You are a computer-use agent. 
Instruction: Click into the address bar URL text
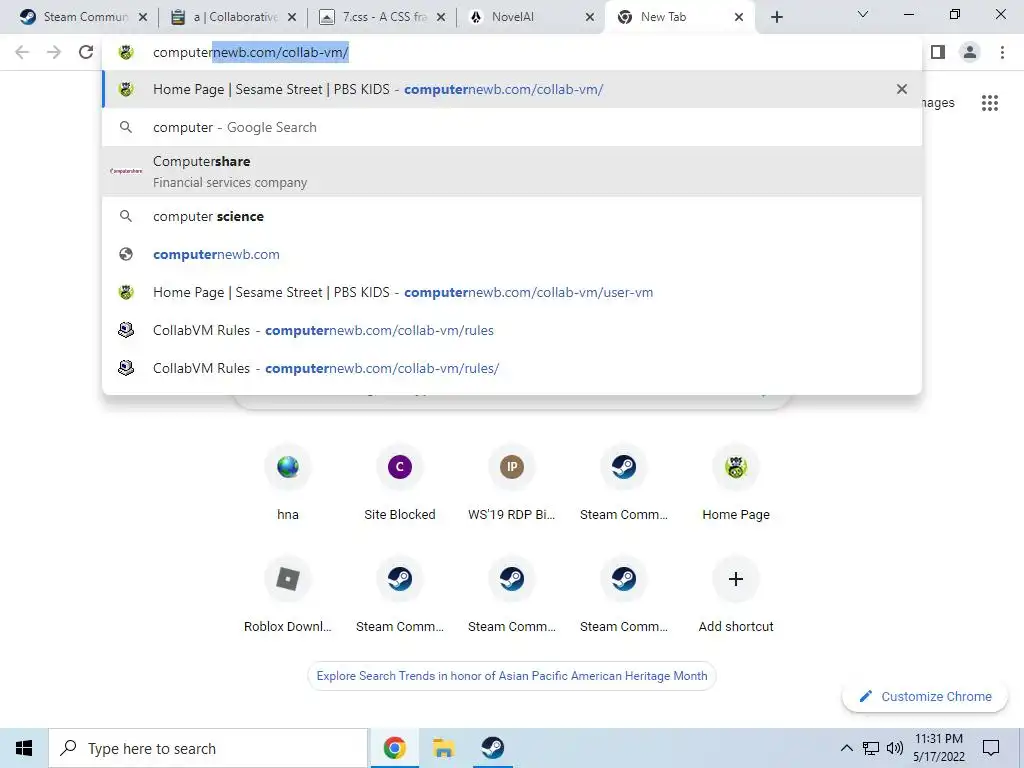click(251, 52)
